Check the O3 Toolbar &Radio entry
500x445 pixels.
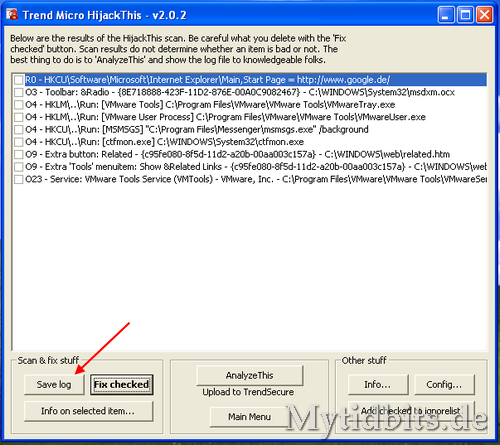tap(19, 92)
